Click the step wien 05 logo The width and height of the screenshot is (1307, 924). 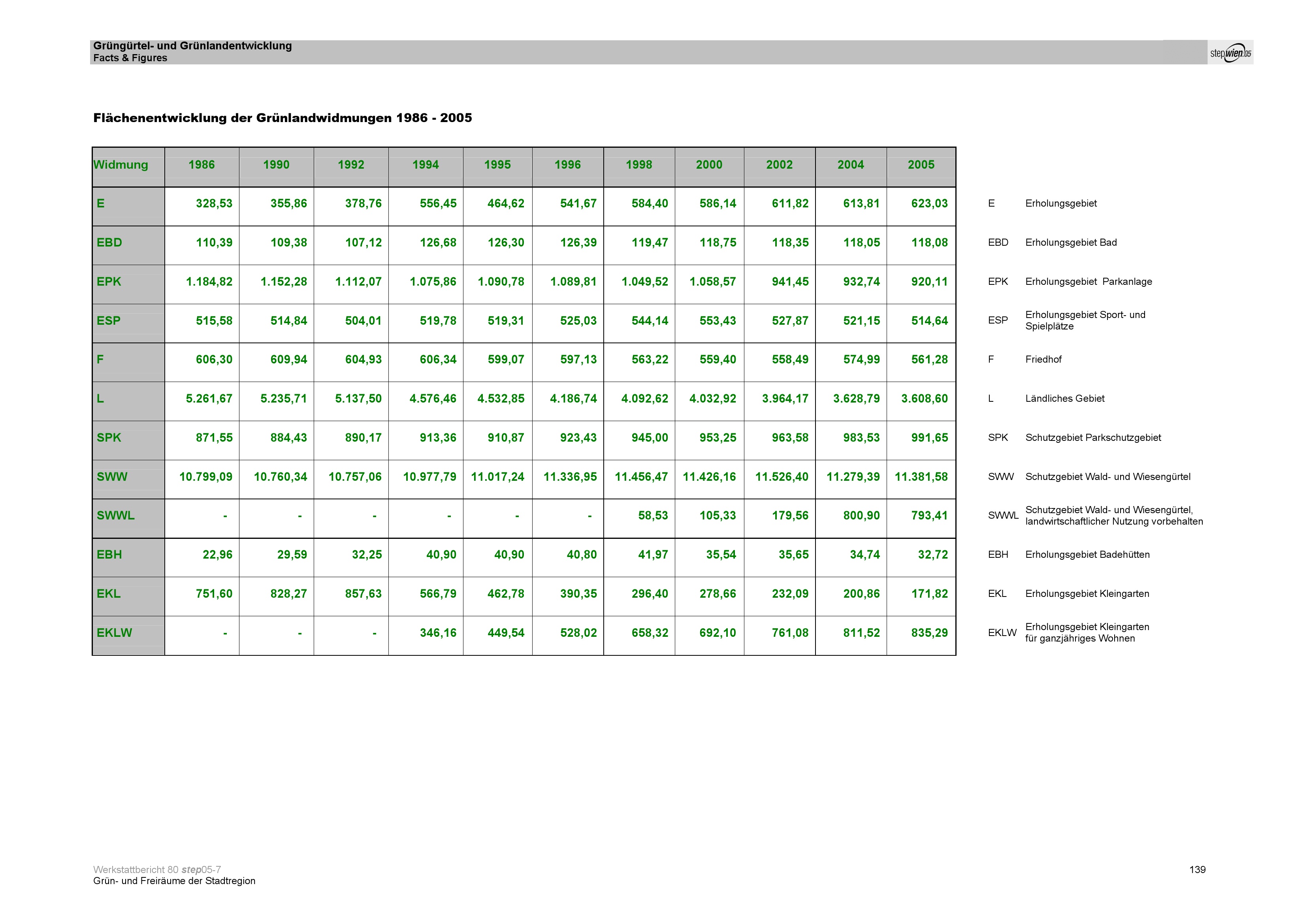point(1230,53)
